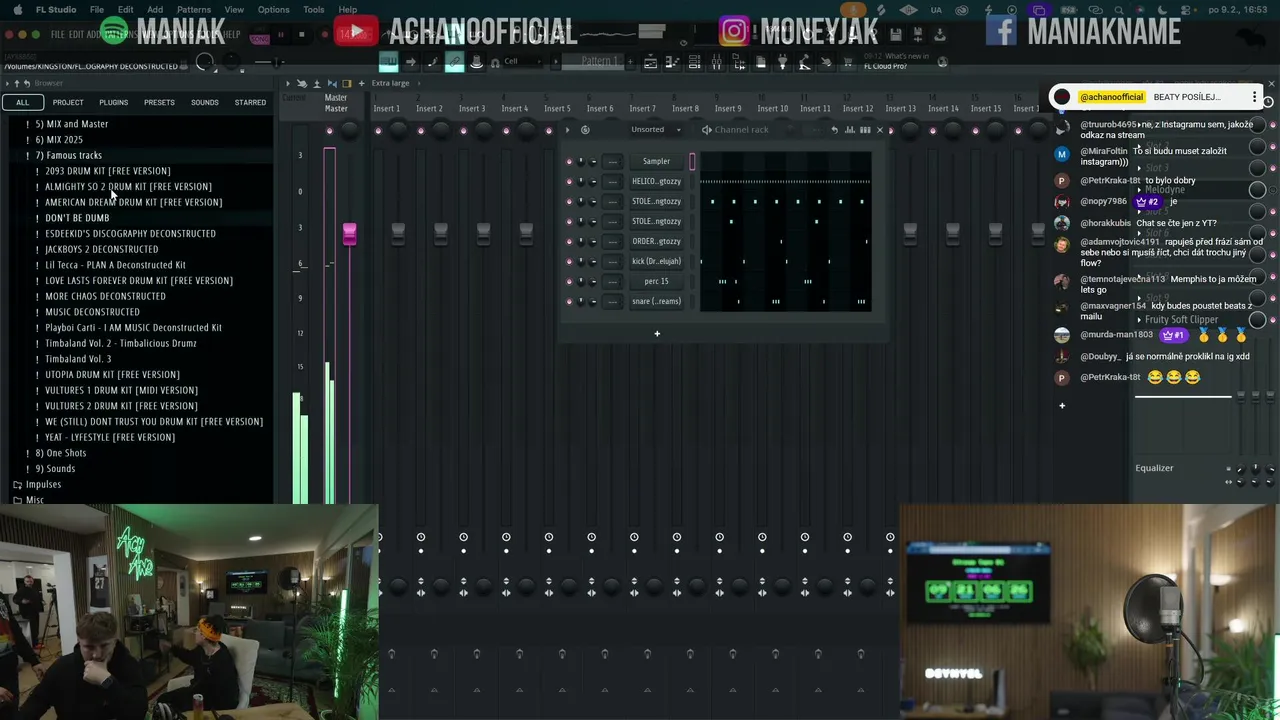Collapse the 7) Famous tracks folder
Image resolution: width=1280 pixels, height=720 pixels.
[68, 155]
